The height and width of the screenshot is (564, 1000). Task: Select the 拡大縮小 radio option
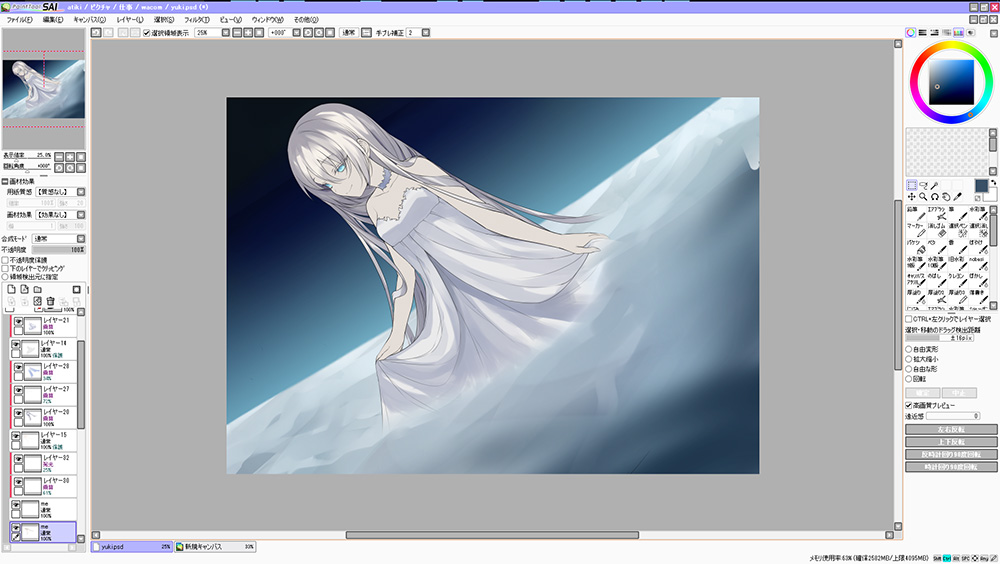(909, 359)
